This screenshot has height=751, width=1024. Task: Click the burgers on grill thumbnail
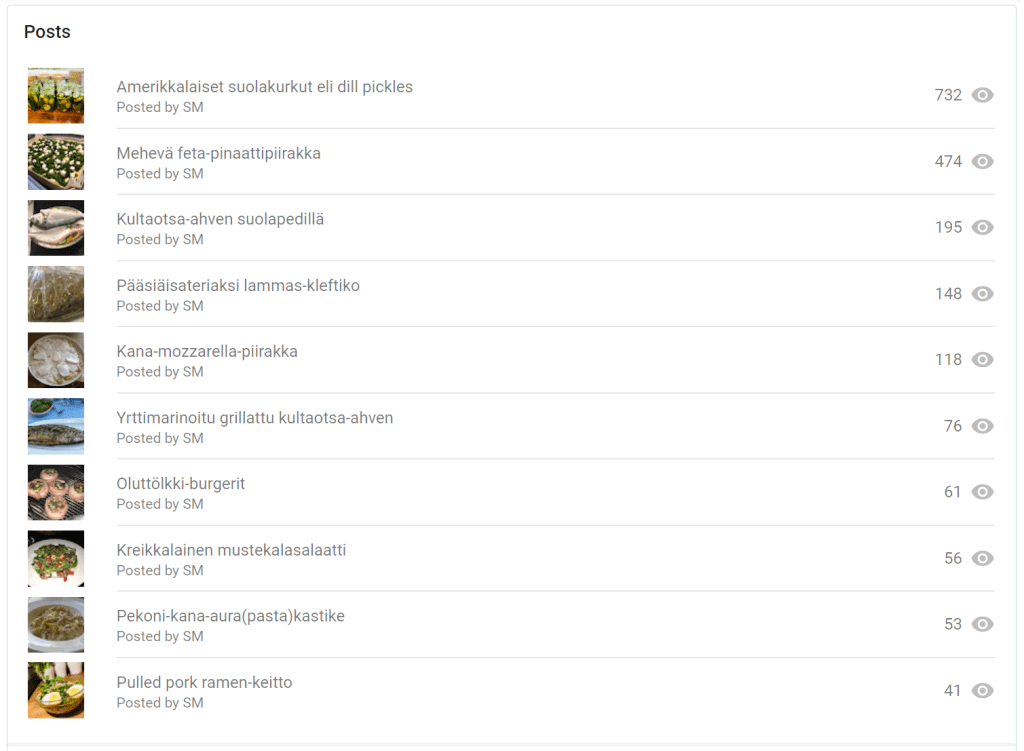[x=56, y=492]
